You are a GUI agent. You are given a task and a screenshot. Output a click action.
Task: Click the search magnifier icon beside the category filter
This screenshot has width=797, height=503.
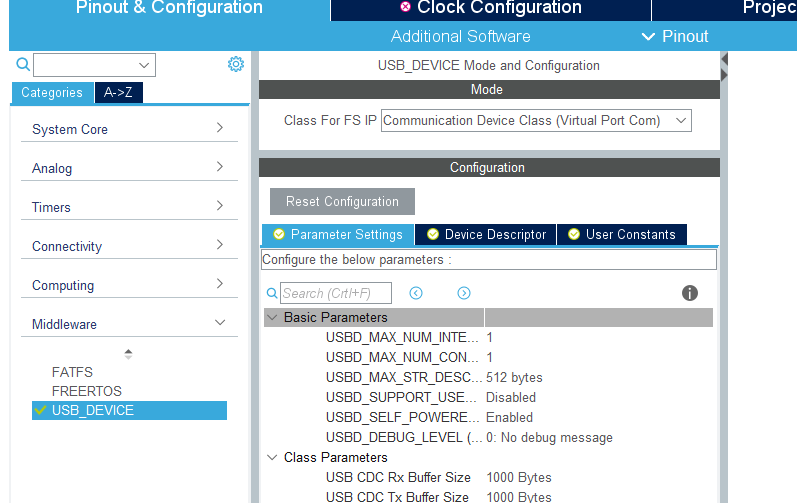tap(23, 64)
